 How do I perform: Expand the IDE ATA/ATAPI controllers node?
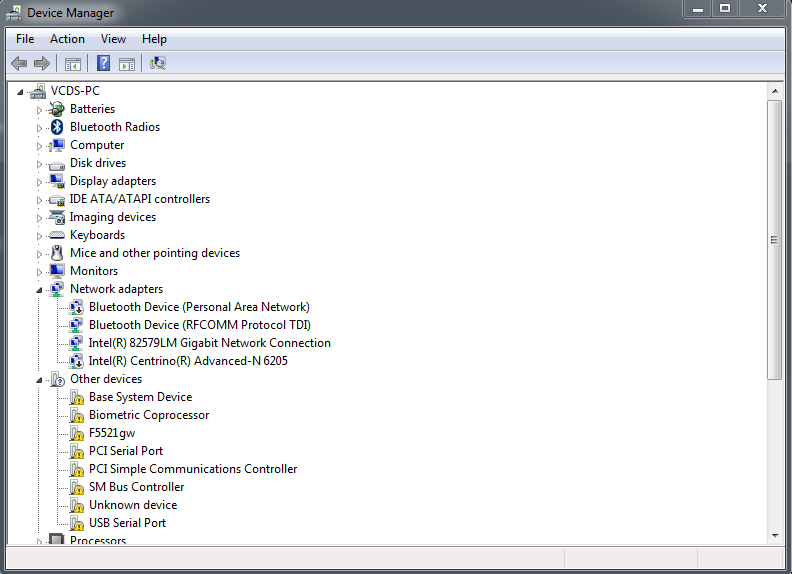pyautogui.click(x=39, y=200)
